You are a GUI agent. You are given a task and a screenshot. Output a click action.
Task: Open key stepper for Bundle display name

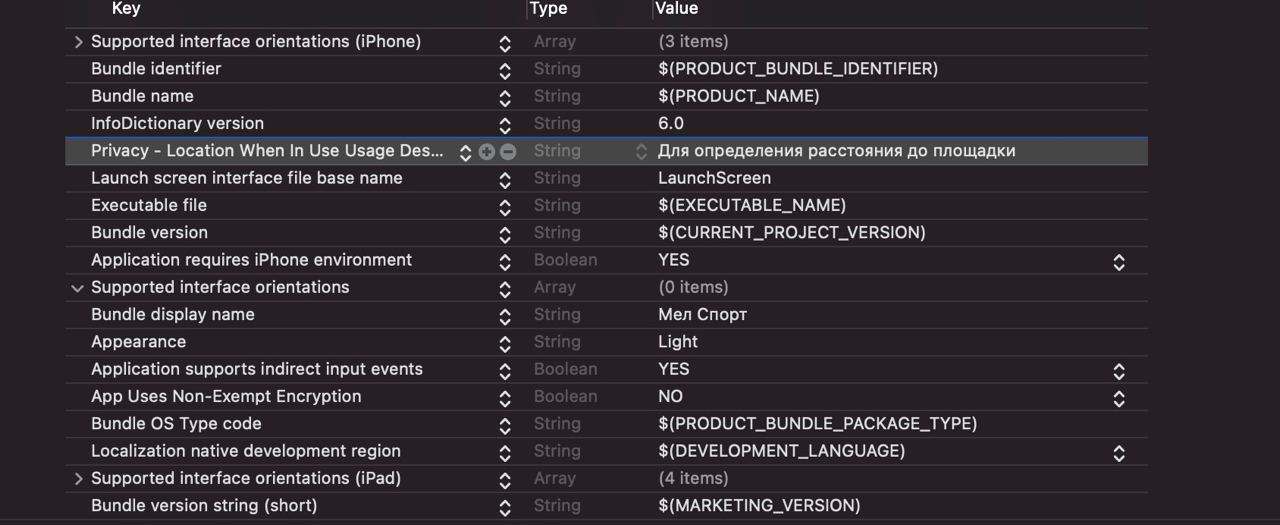[505, 316]
